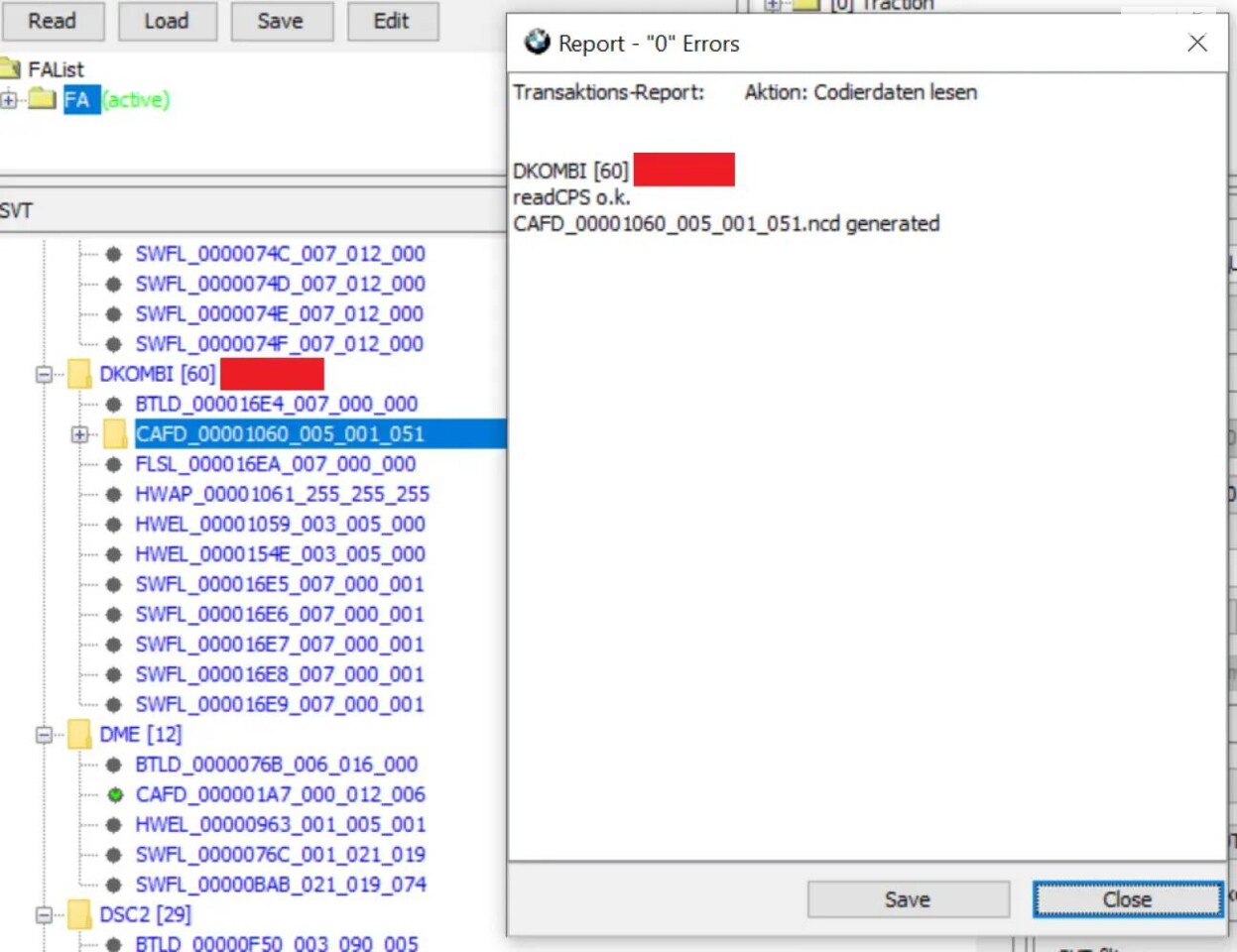Close the report dialog with Close button
This screenshot has height=952, width=1237.
point(1127,899)
